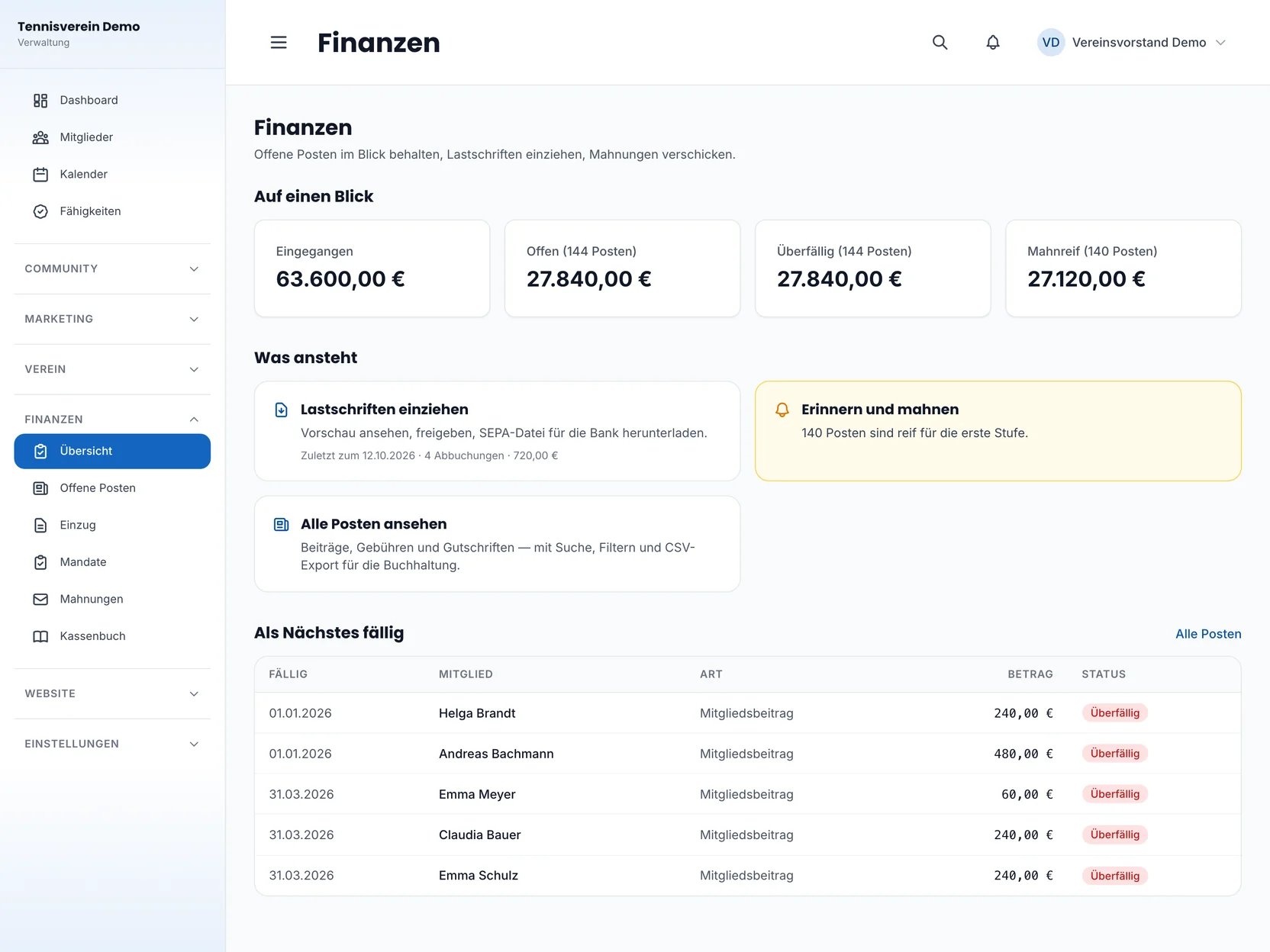
Task: Click the Alle Posten ansehen icon
Action: (281, 524)
